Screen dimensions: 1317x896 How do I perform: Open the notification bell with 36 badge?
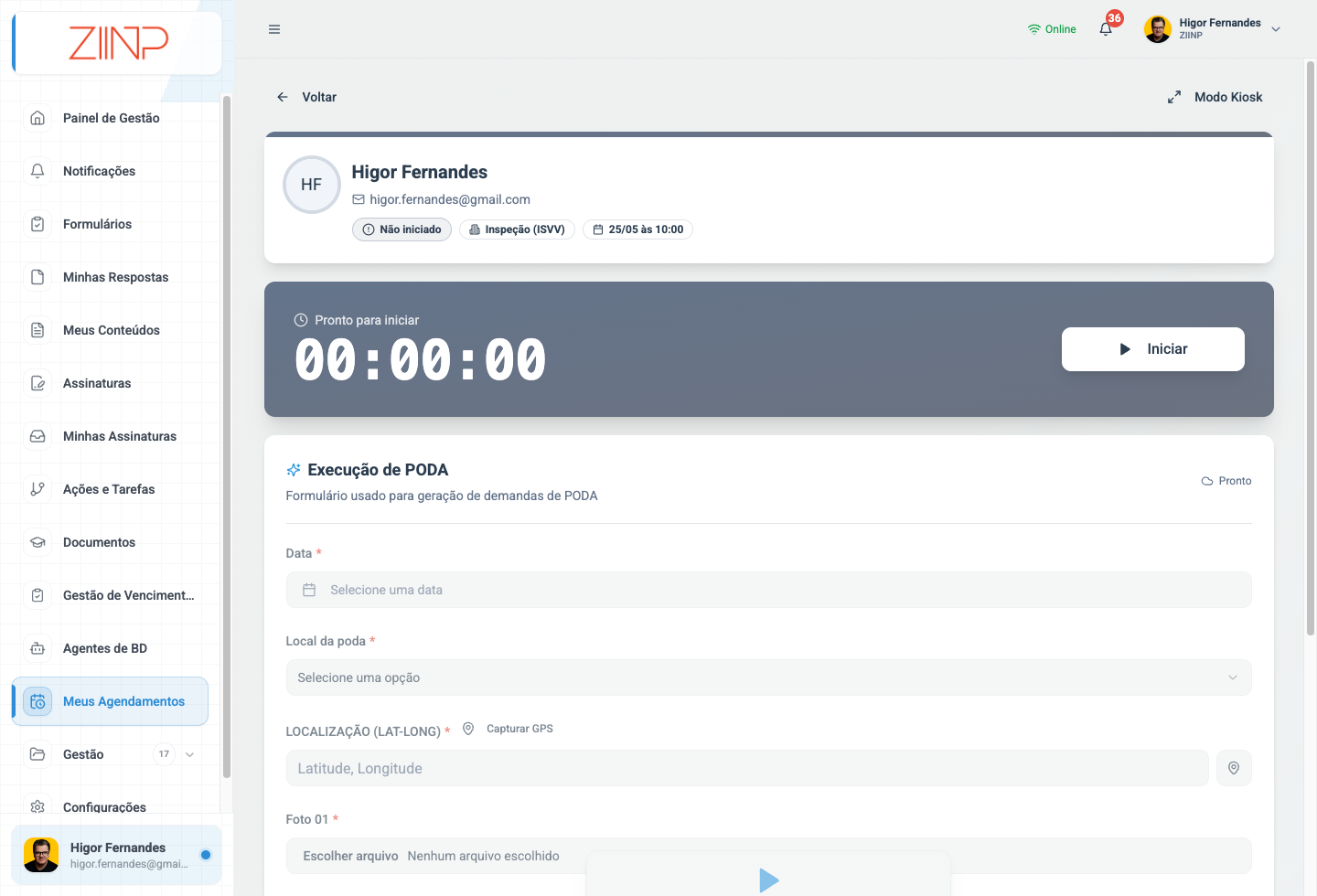(1107, 28)
